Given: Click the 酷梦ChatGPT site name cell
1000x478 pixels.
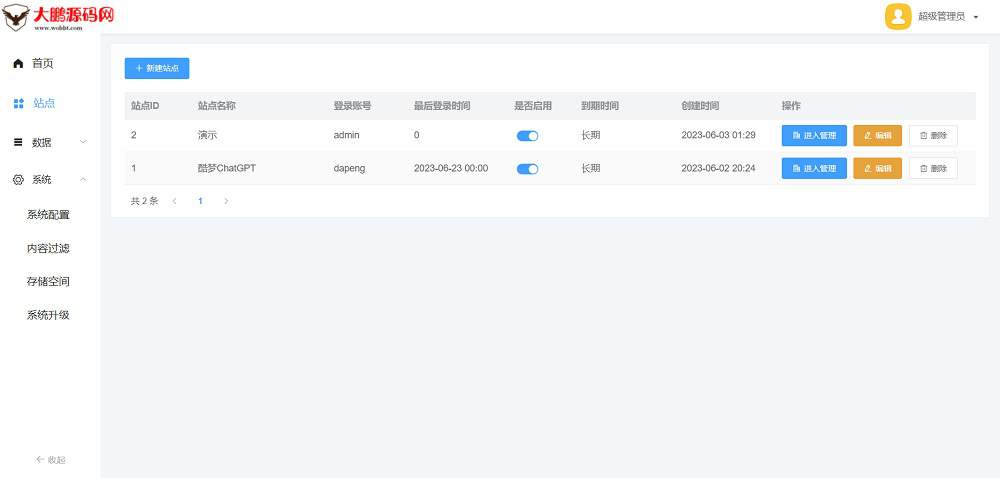Looking at the screenshot, I should 227,168.
